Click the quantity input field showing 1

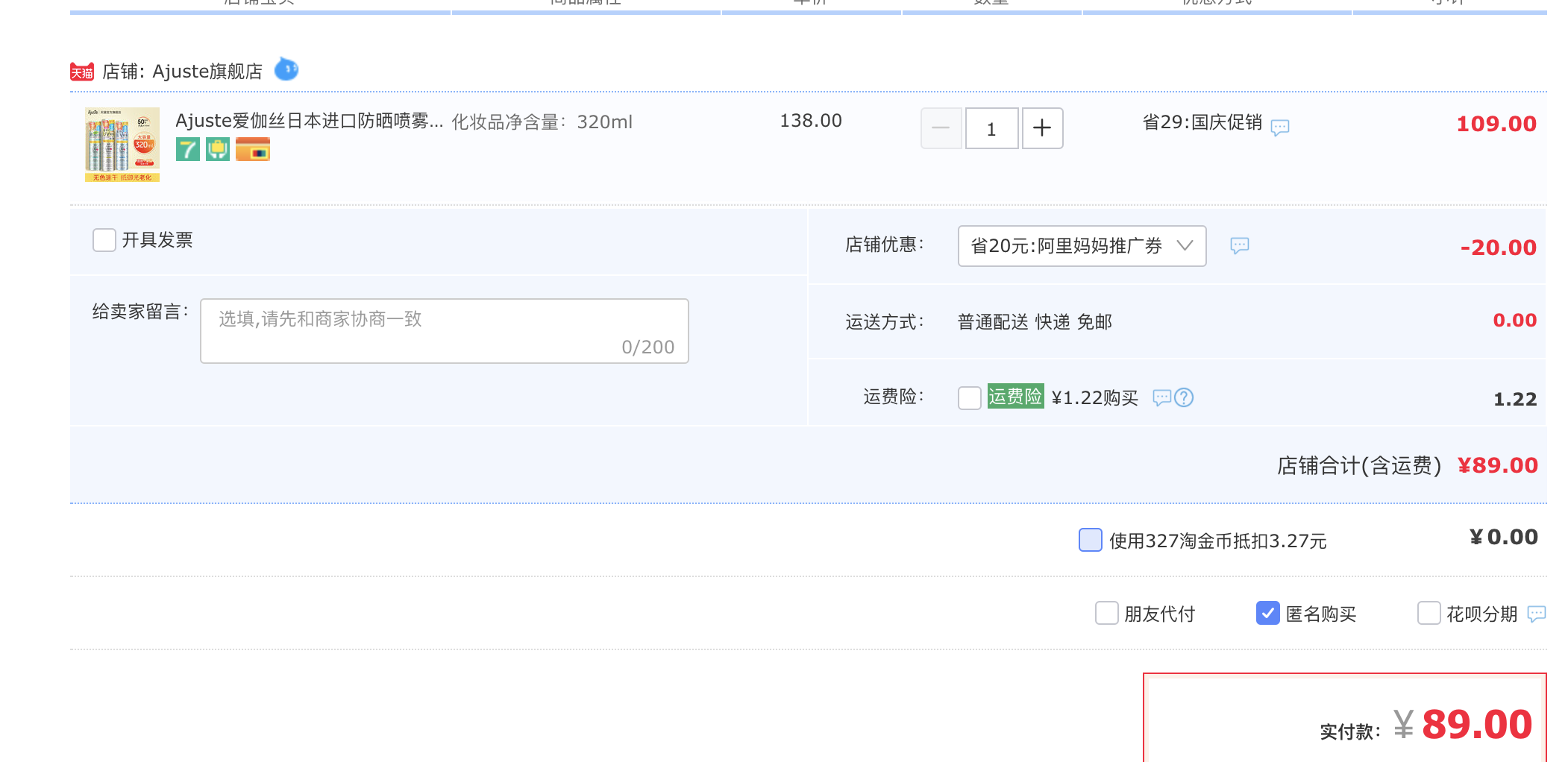click(991, 128)
